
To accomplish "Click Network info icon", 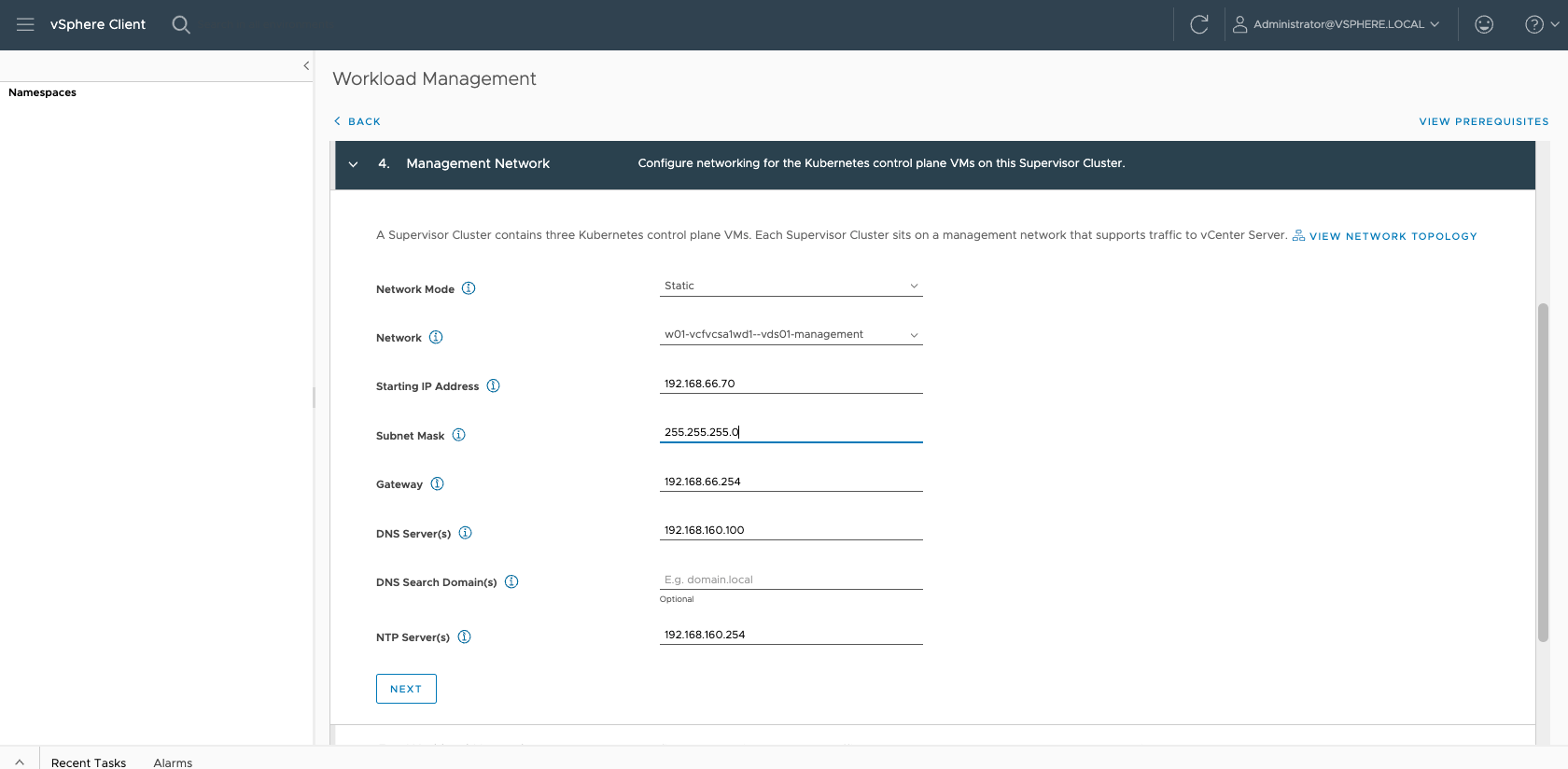I will pos(436,337).
